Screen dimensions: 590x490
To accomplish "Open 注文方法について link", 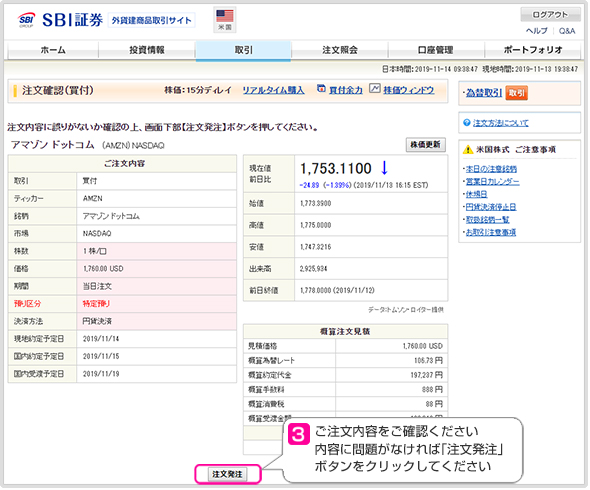I will 500,123.
